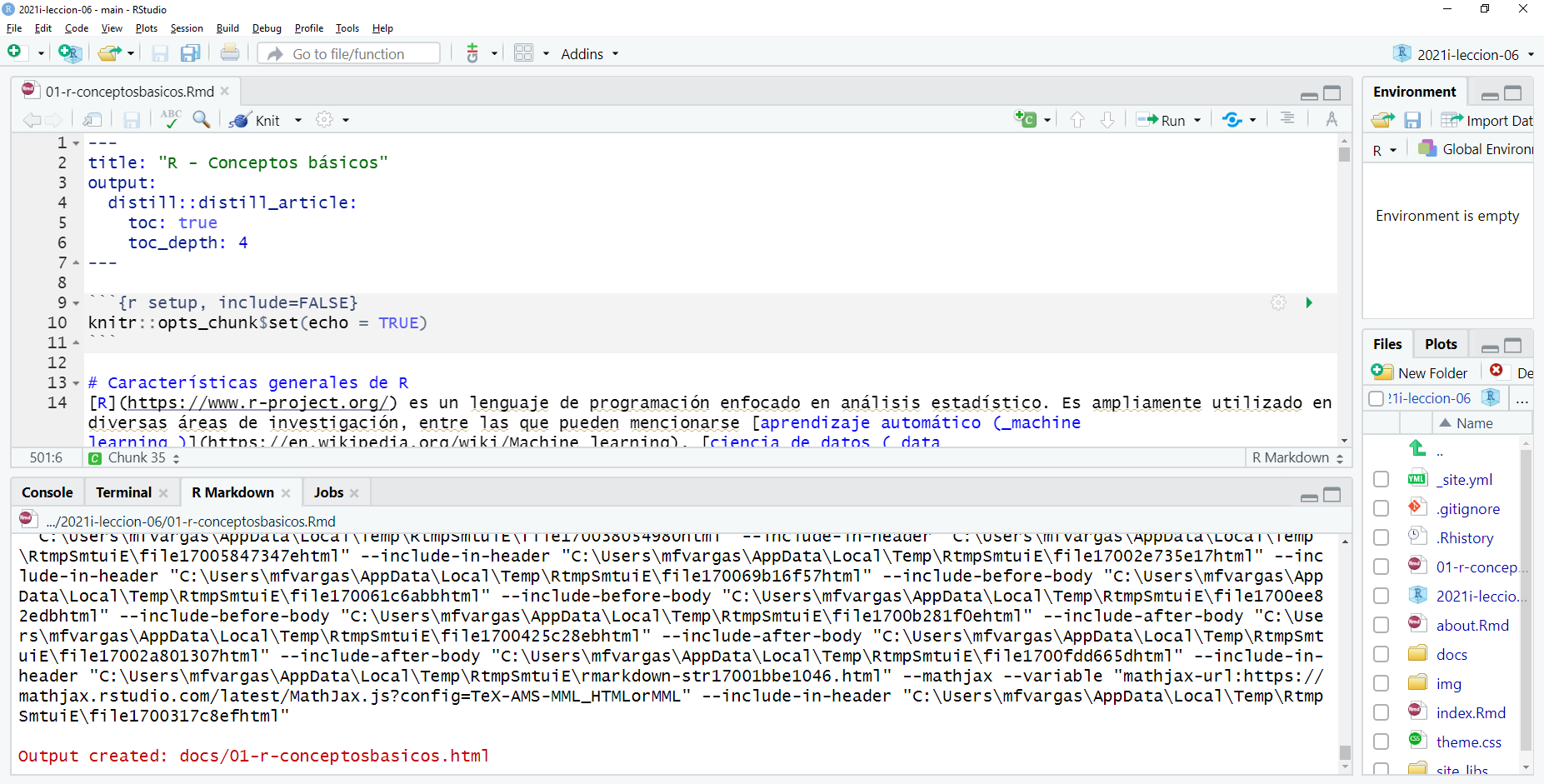The height and width of the screenshot is (784, 1544).
Task: Open the find and replace magnifier
Action: tap(201, 119)
